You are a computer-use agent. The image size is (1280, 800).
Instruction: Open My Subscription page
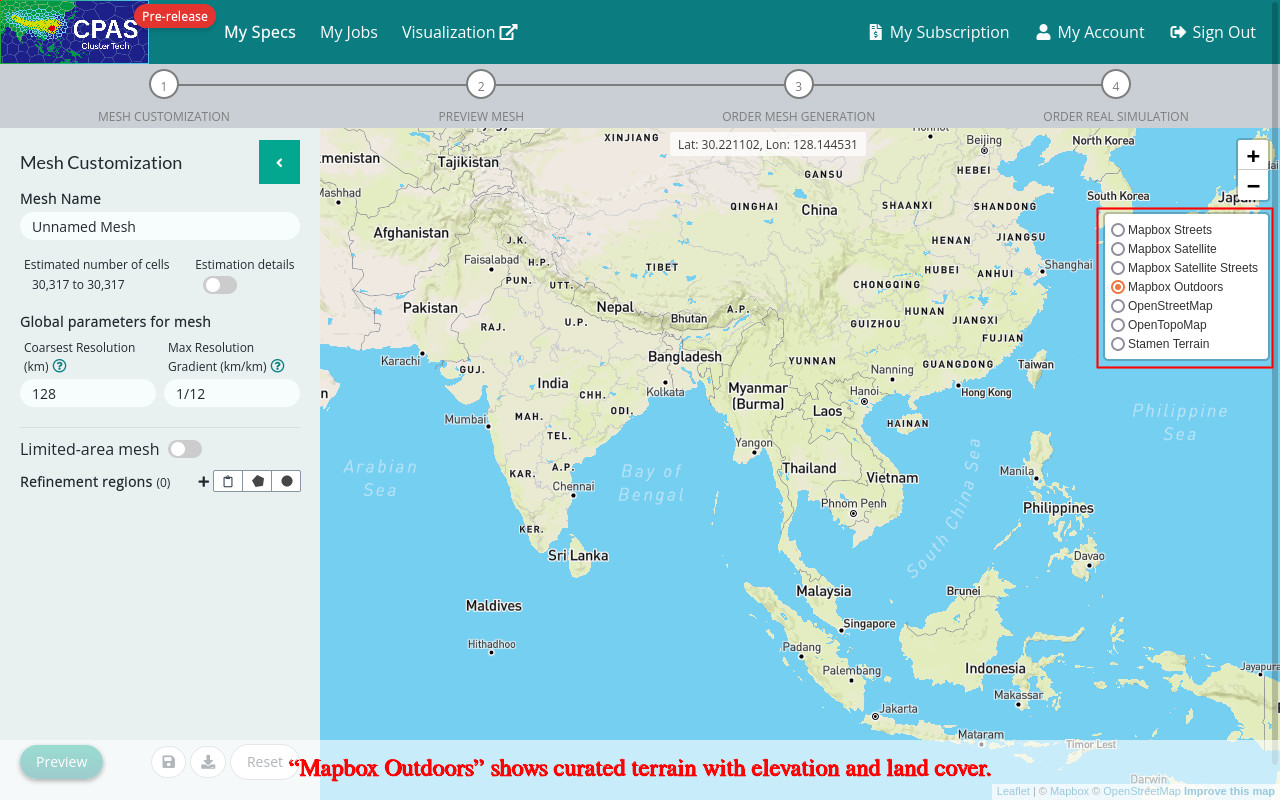pos(939,32)
